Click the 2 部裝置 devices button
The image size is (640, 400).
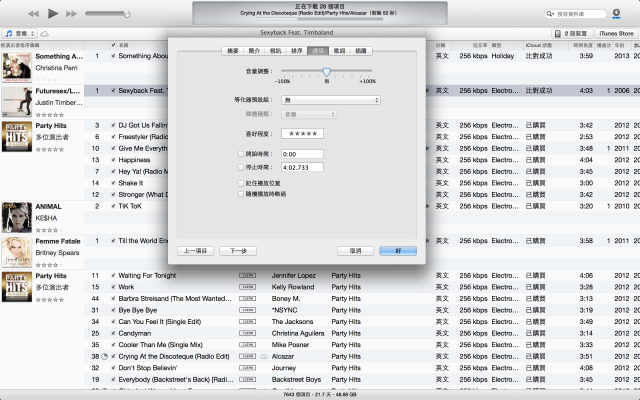[x=572, y=33]
